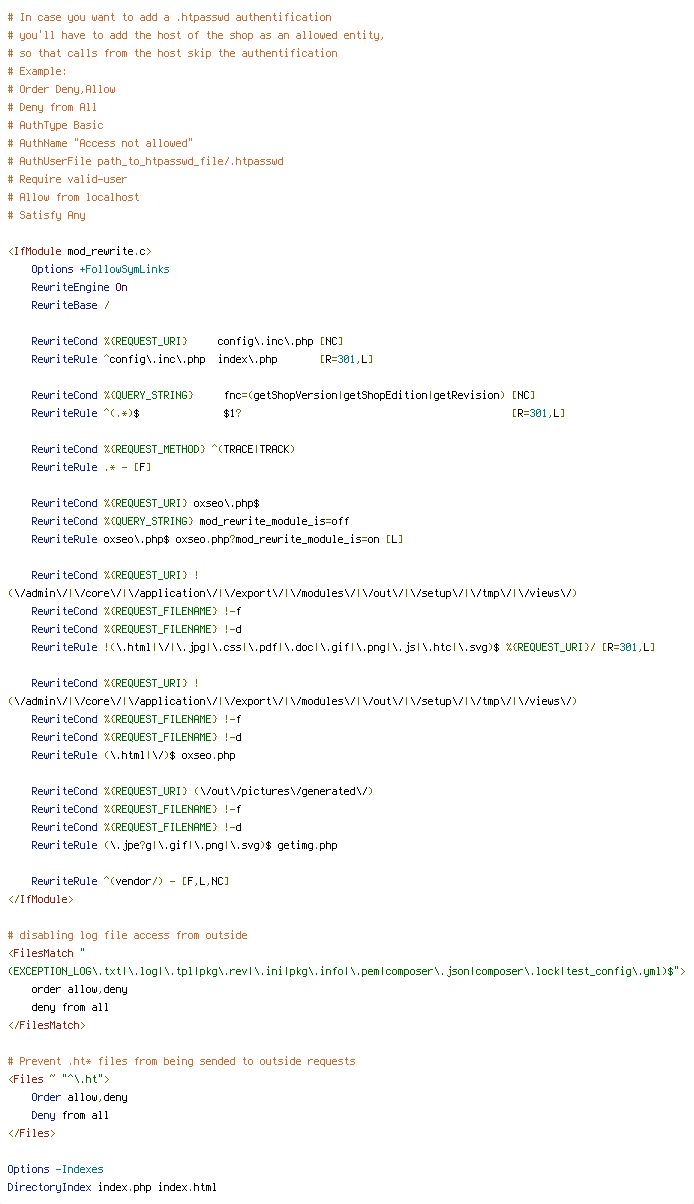Image resolution: width=694 pixels, height=1204 pixels.
Task: Select the 'DirectoryIndex index.php index.html' line
Action: 112,1187
